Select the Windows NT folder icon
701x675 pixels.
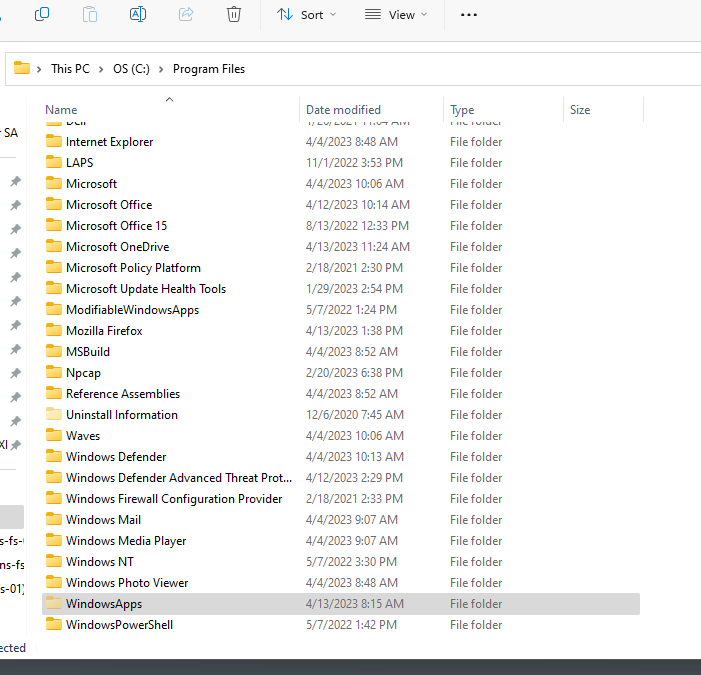tap(54, 561)
